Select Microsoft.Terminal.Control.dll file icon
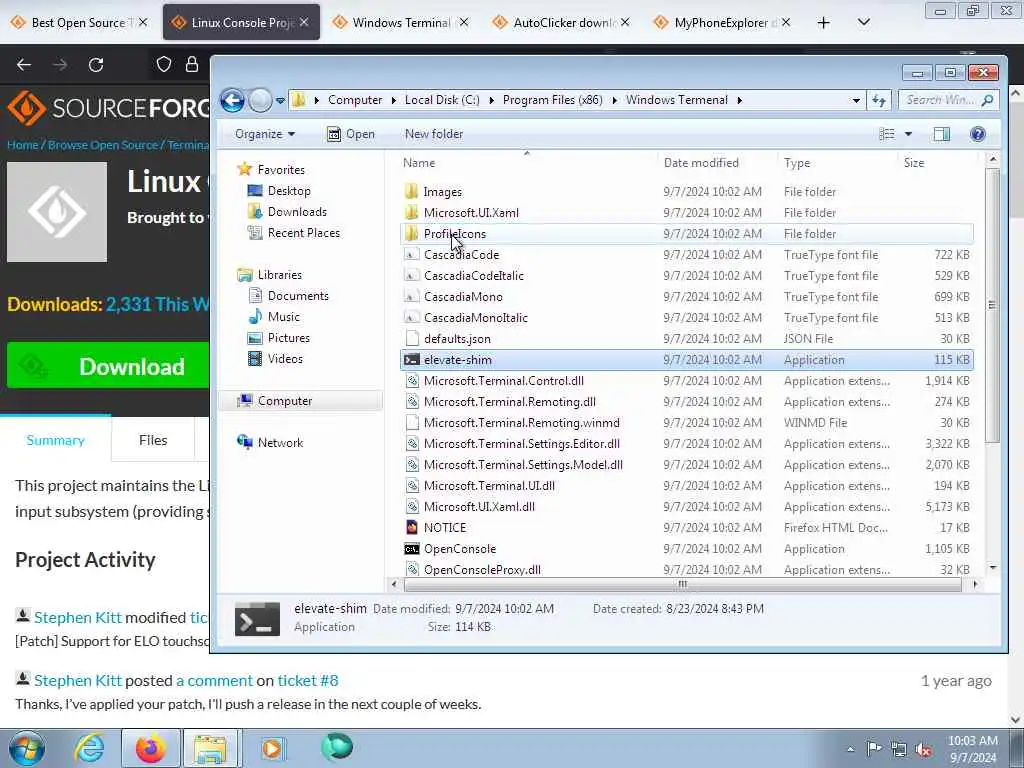The image size is (1024, 768). coord(411,381)
